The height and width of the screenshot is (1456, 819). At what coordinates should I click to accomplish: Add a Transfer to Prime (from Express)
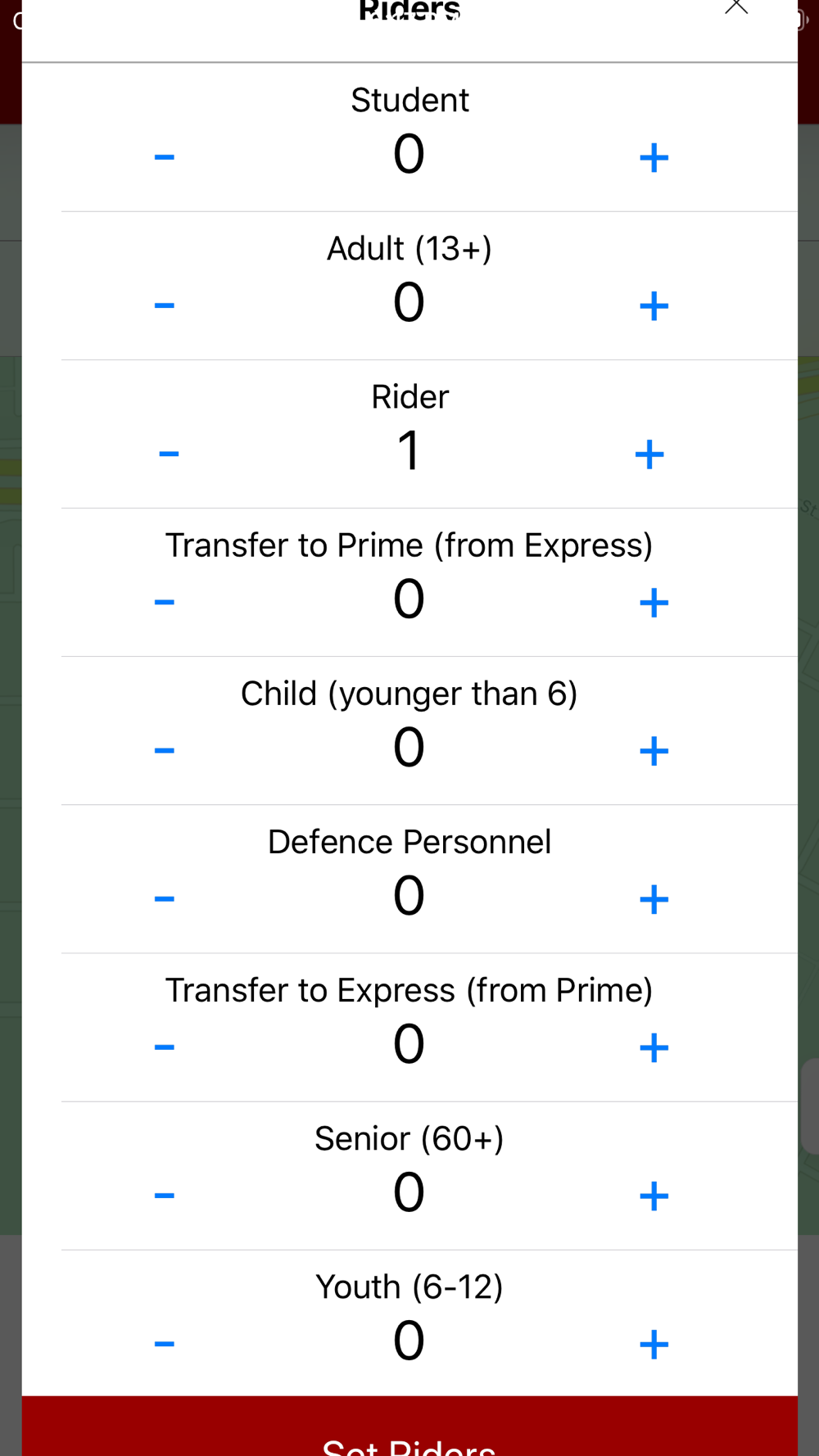tap(654, 603)
